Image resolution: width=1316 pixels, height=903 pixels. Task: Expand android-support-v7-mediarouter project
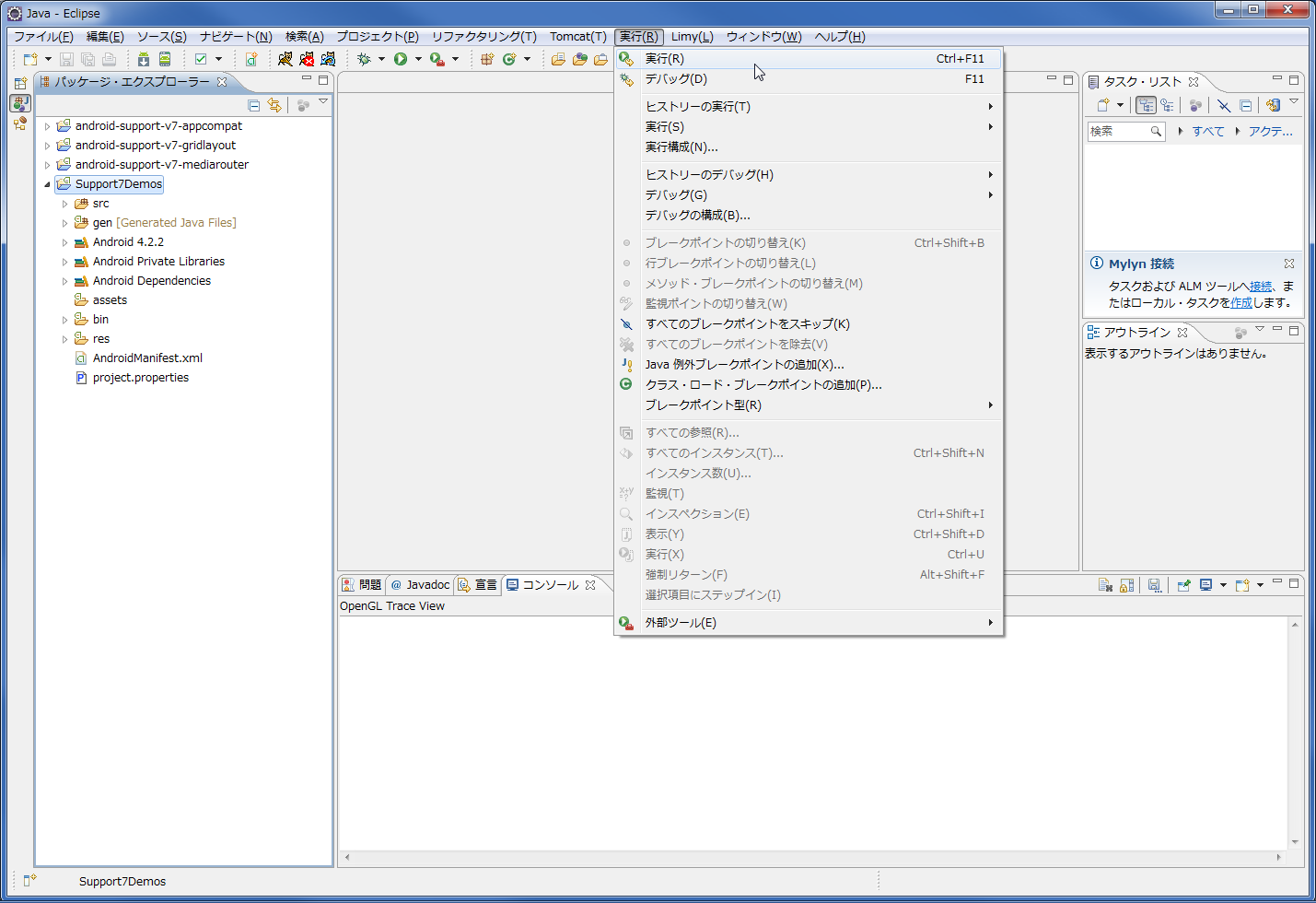point(47,165)
